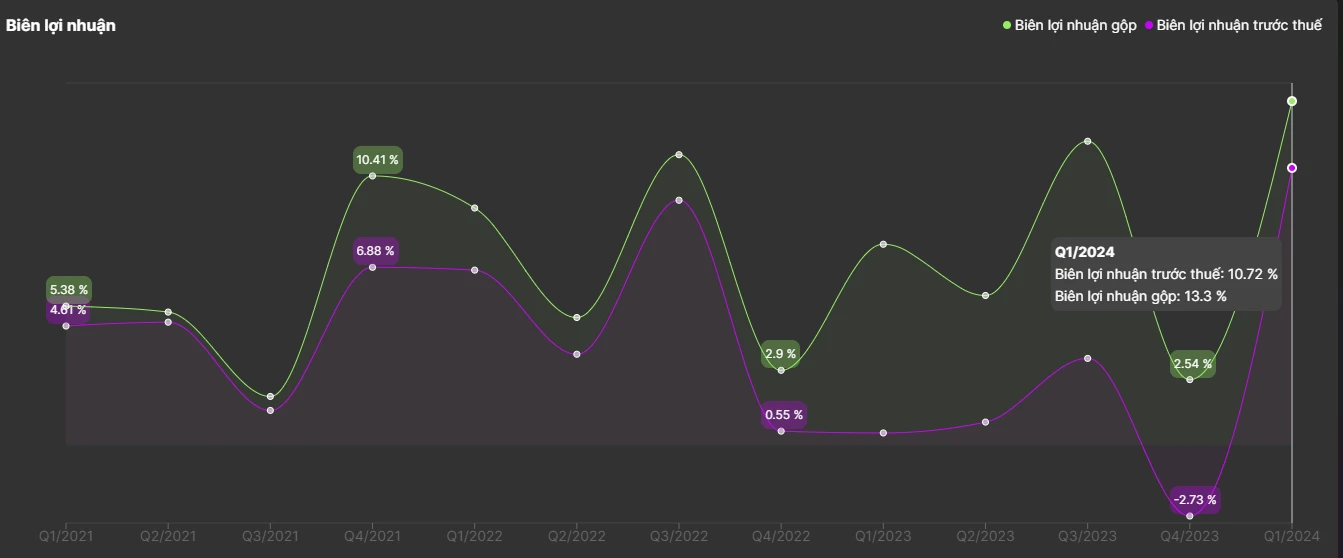1343x558 pixels.
Task: Click the -2.73 % purple data label
Action: point(1195,500)
